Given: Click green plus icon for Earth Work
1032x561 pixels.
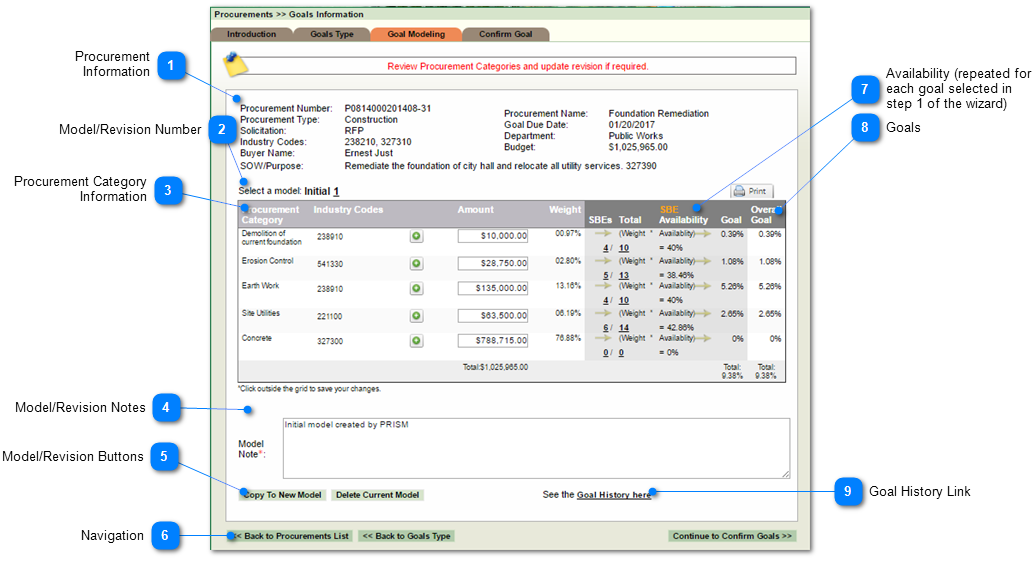Looking at the screenshot, I should (416, 289).
